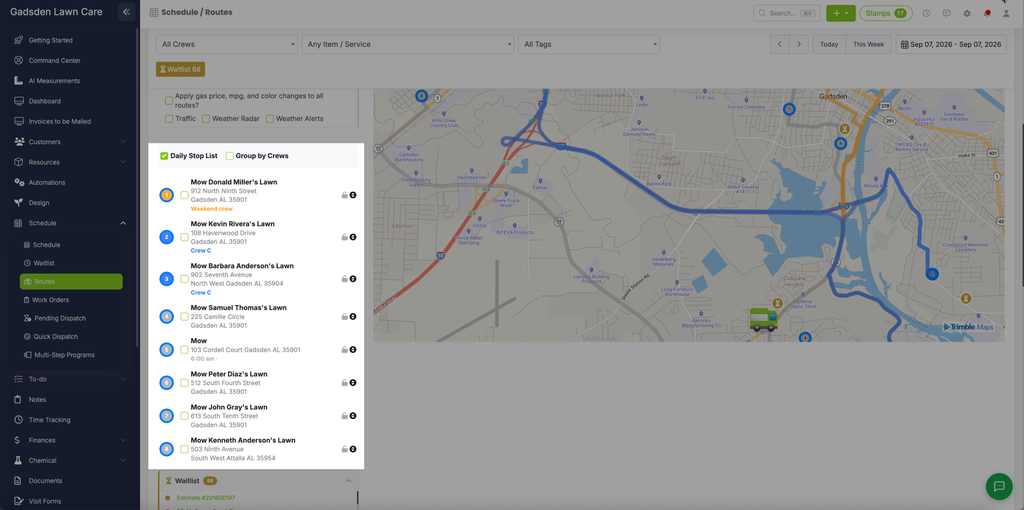The image size is (1024, 510).
Task: Toggle the Weather Radar checkbox
Action: pyautogui.click(x=206, y=119)
